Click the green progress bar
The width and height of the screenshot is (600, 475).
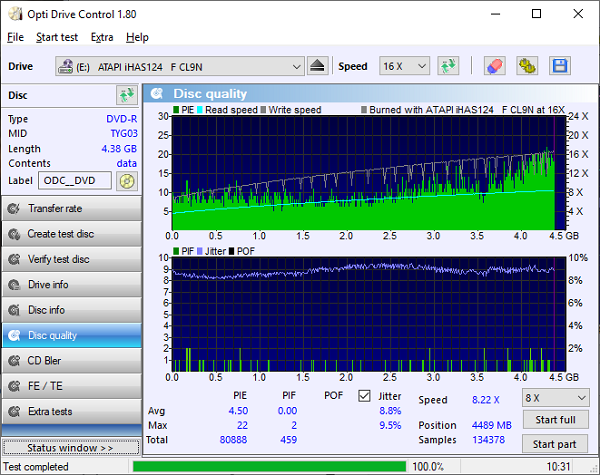[269, 466]
